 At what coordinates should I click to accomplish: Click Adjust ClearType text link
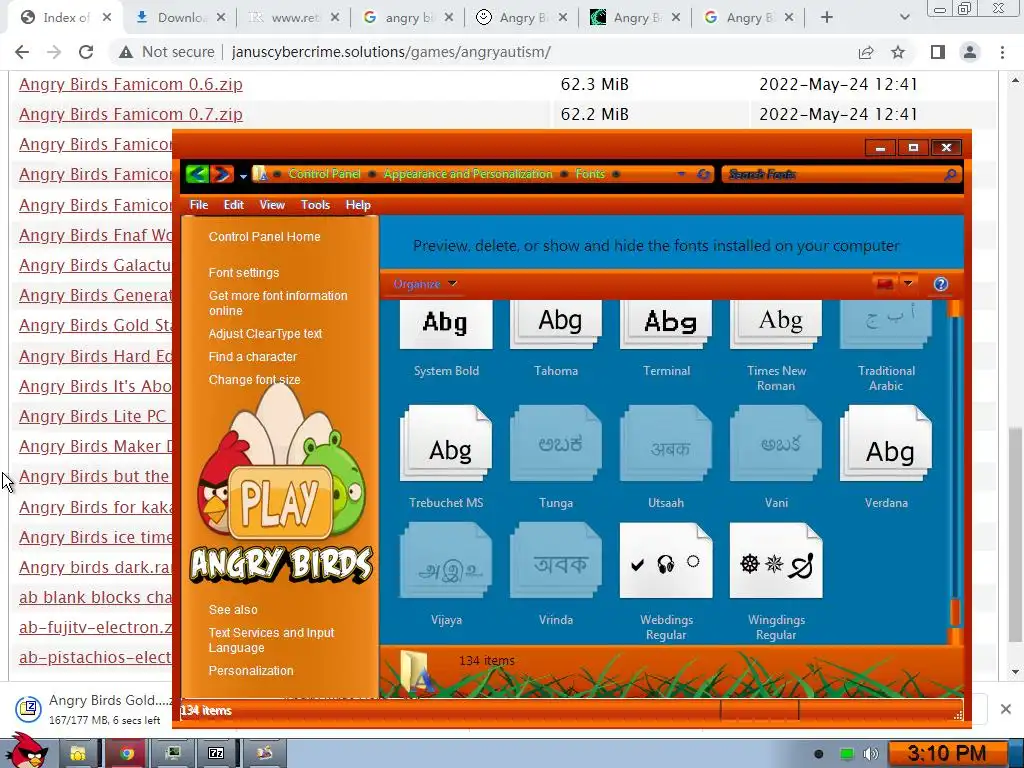tap(265, 334)
